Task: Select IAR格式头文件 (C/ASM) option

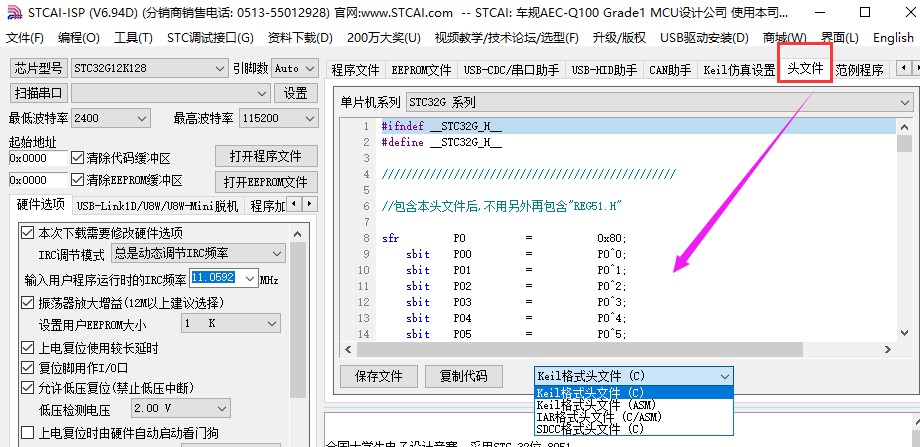Action: (634, 417)
